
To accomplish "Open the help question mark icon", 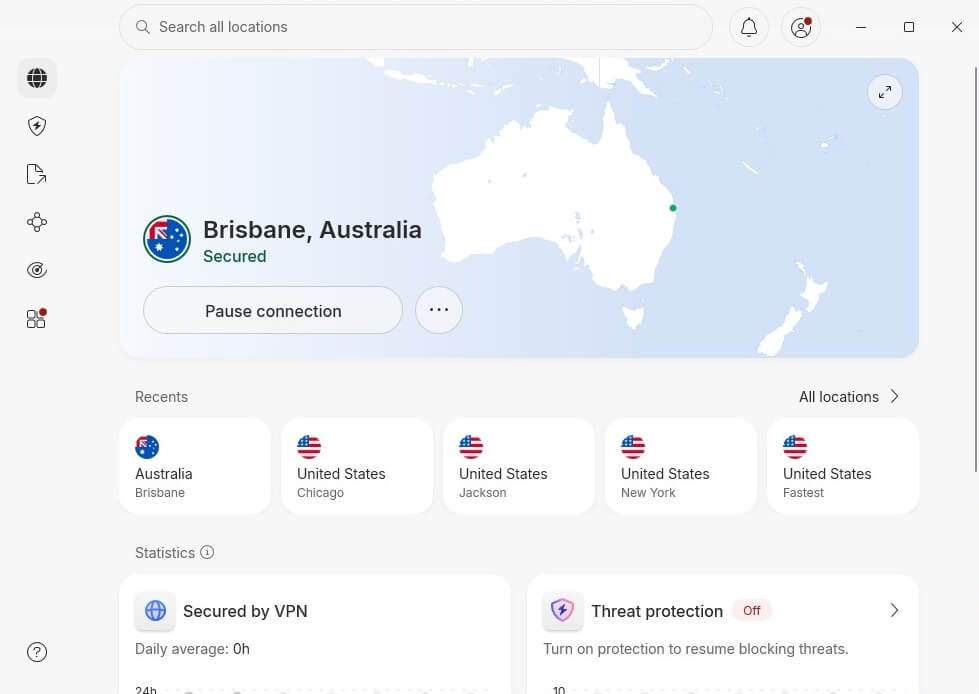I will (x=37, y=652).
